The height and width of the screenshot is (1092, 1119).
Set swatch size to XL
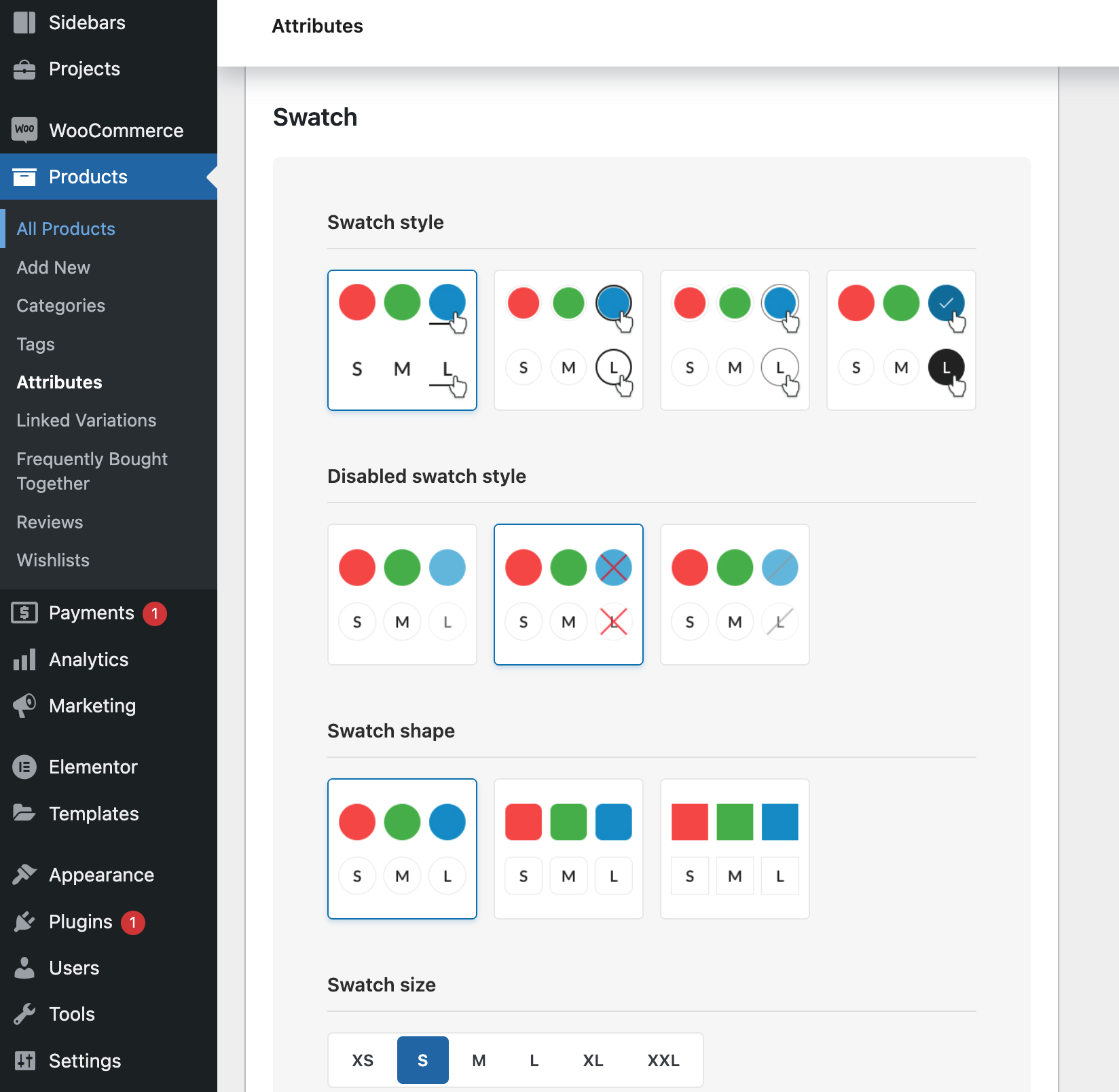point(593,1060)
